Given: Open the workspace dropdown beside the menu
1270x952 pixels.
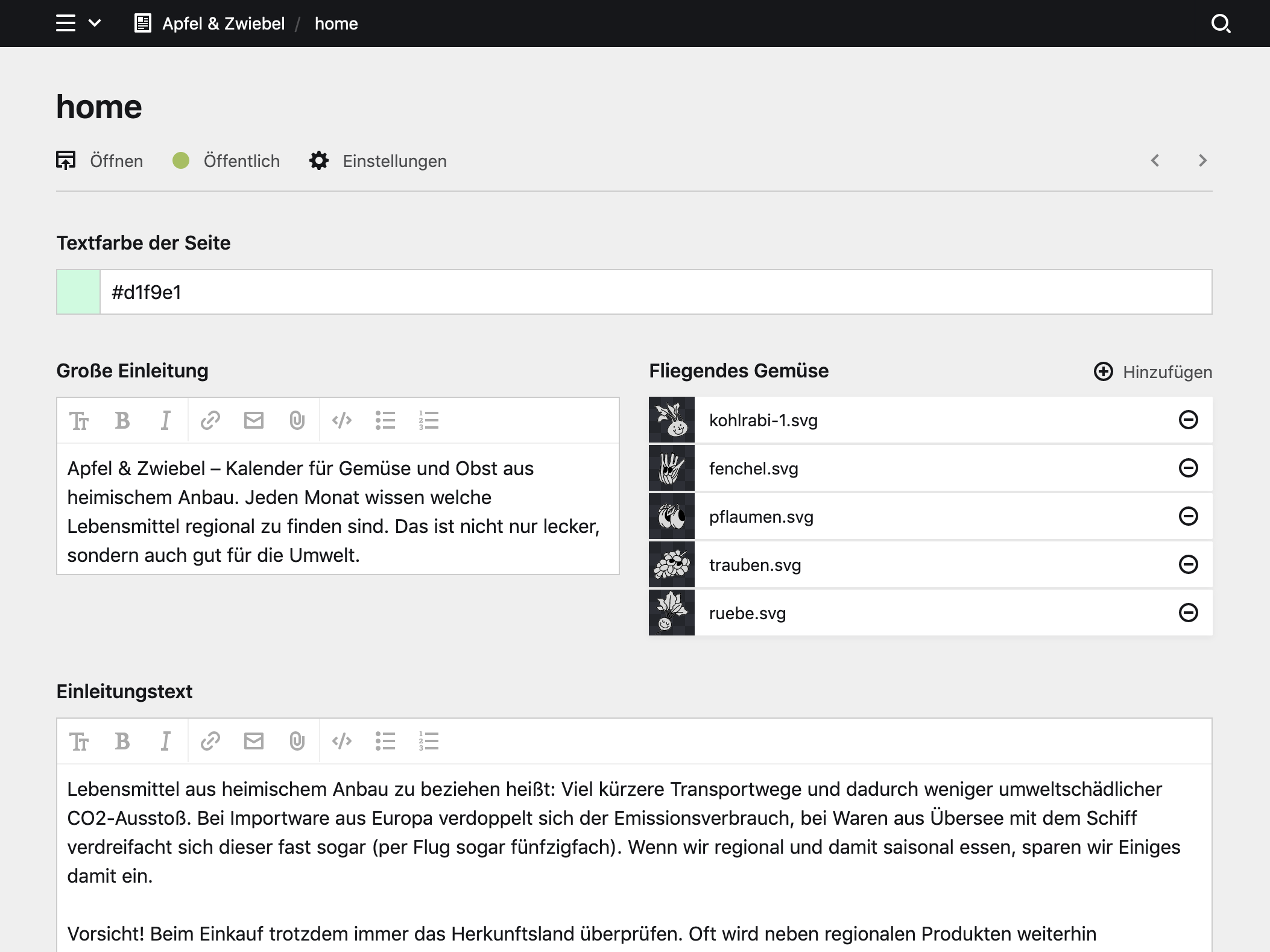Looking at the screenshot, I should 95,24.
